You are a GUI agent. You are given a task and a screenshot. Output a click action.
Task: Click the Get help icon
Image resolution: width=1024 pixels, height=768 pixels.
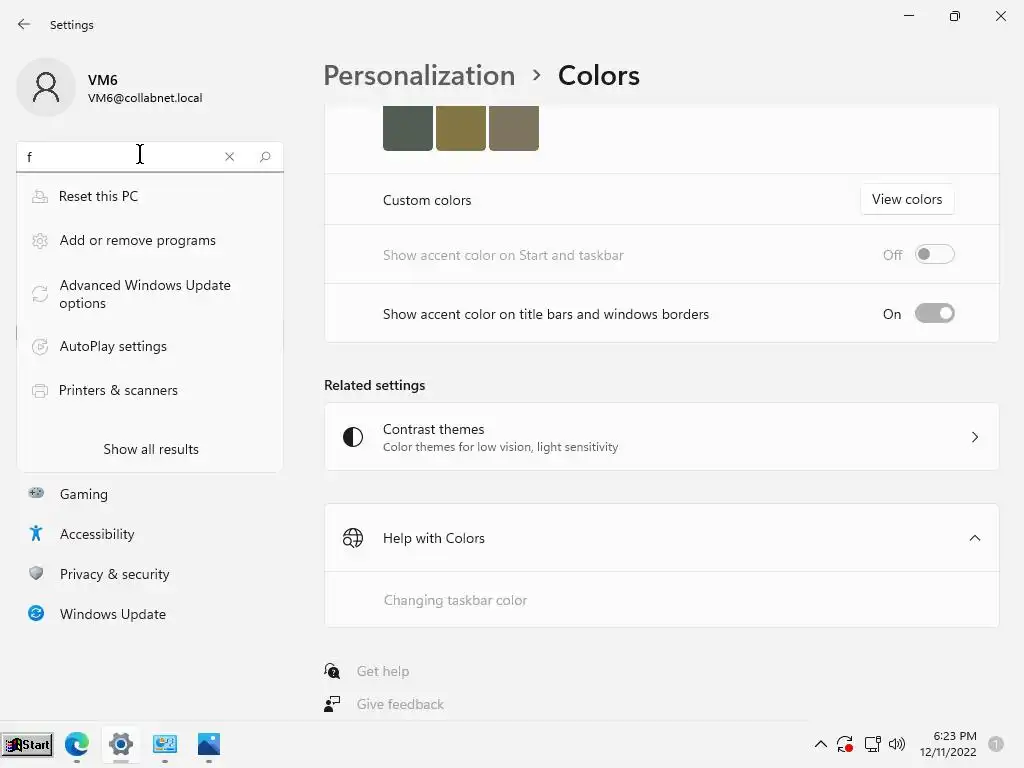click(x=332, y=671)
